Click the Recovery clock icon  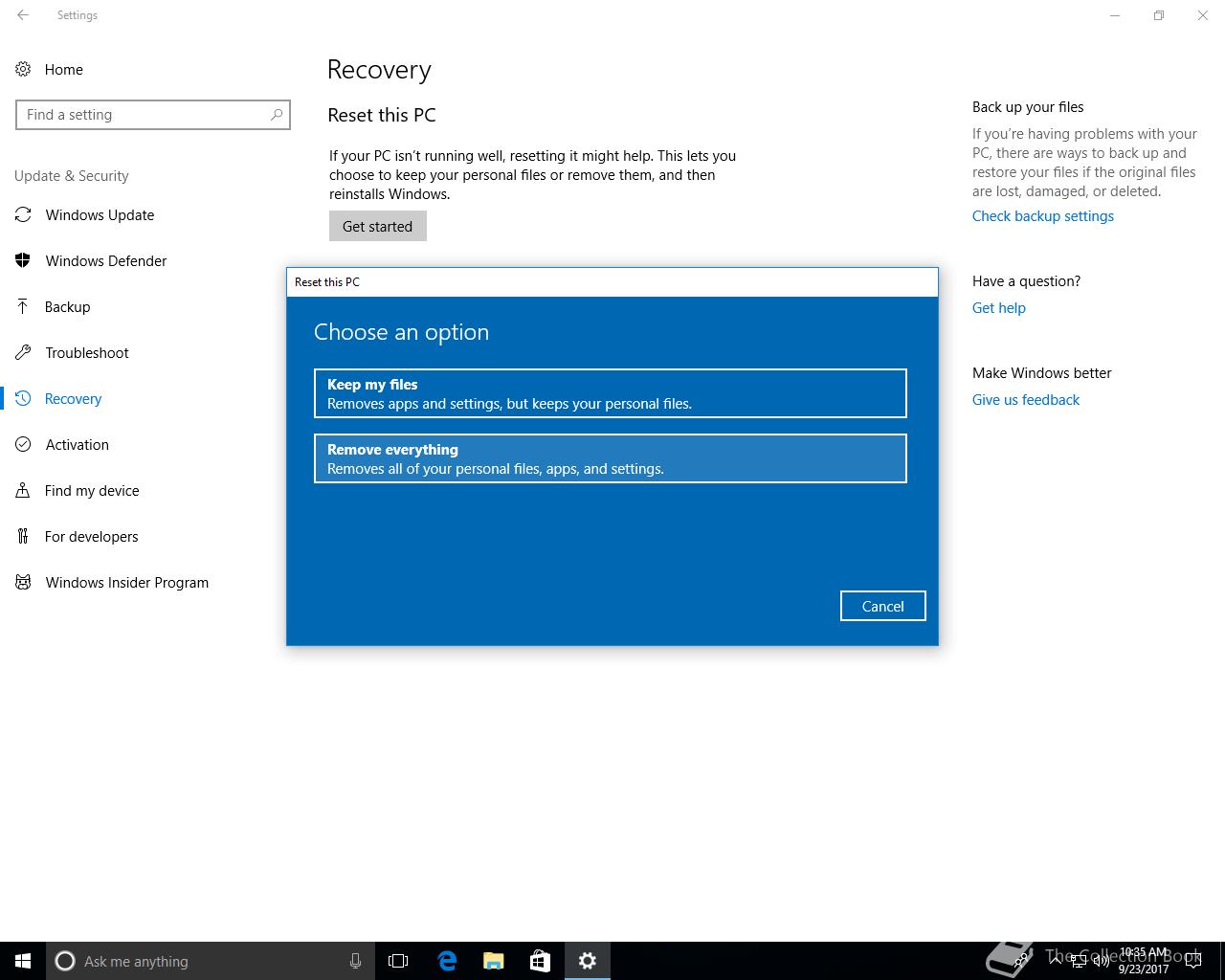pos(23,398)
